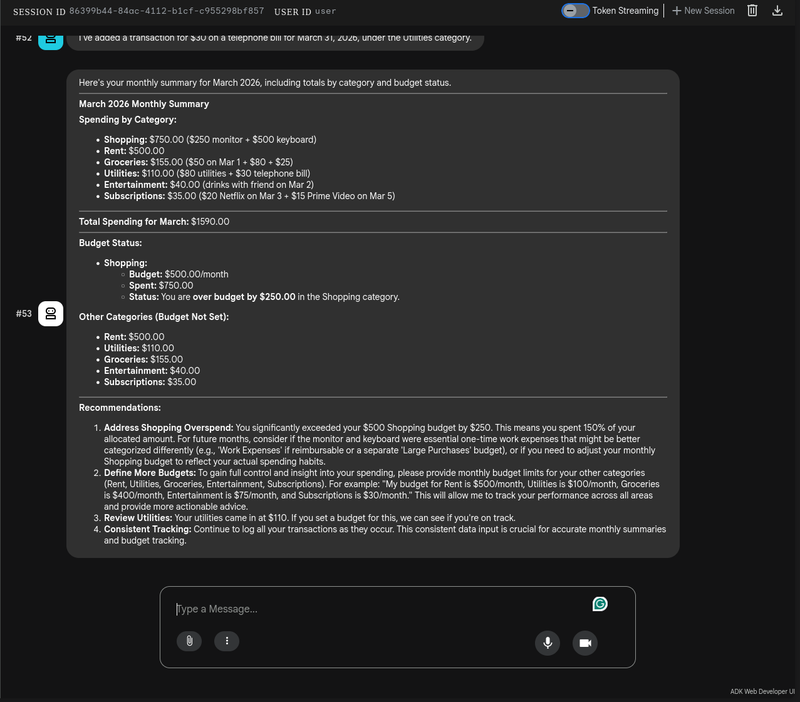Click the Recommendations heading in the summary
This screenshot has width=800, height=702.
119,408
